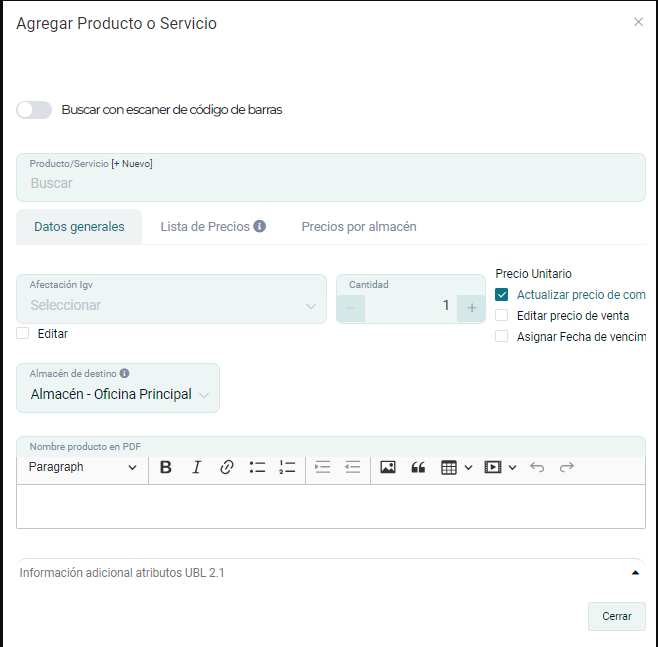Switch to the Lista de Precios tab
Viewport: 658px width, 647px height.
212,227
